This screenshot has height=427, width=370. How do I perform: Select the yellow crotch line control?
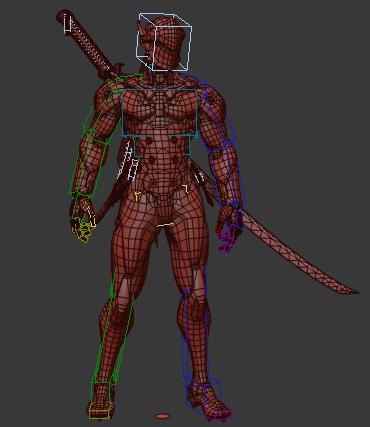click(165, 225)
